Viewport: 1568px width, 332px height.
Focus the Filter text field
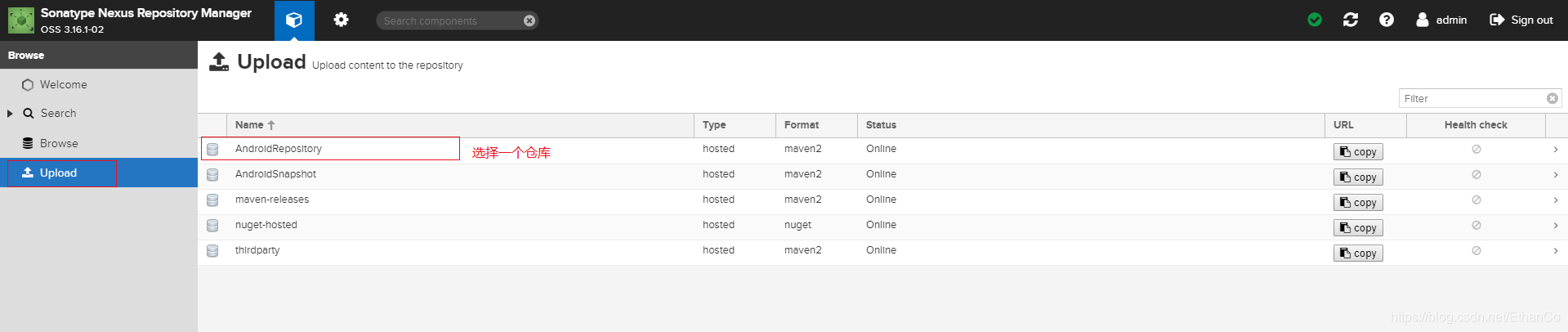click(x=1472, y=98)
